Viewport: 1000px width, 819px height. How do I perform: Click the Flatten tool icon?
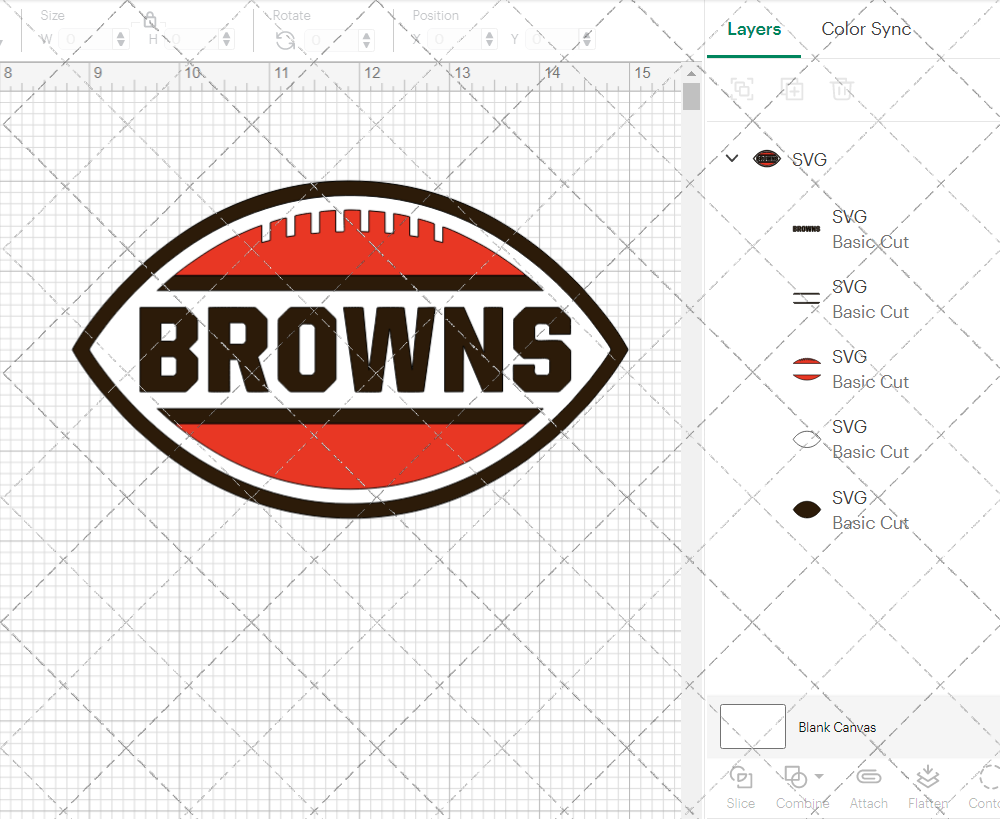click(927, 777)
